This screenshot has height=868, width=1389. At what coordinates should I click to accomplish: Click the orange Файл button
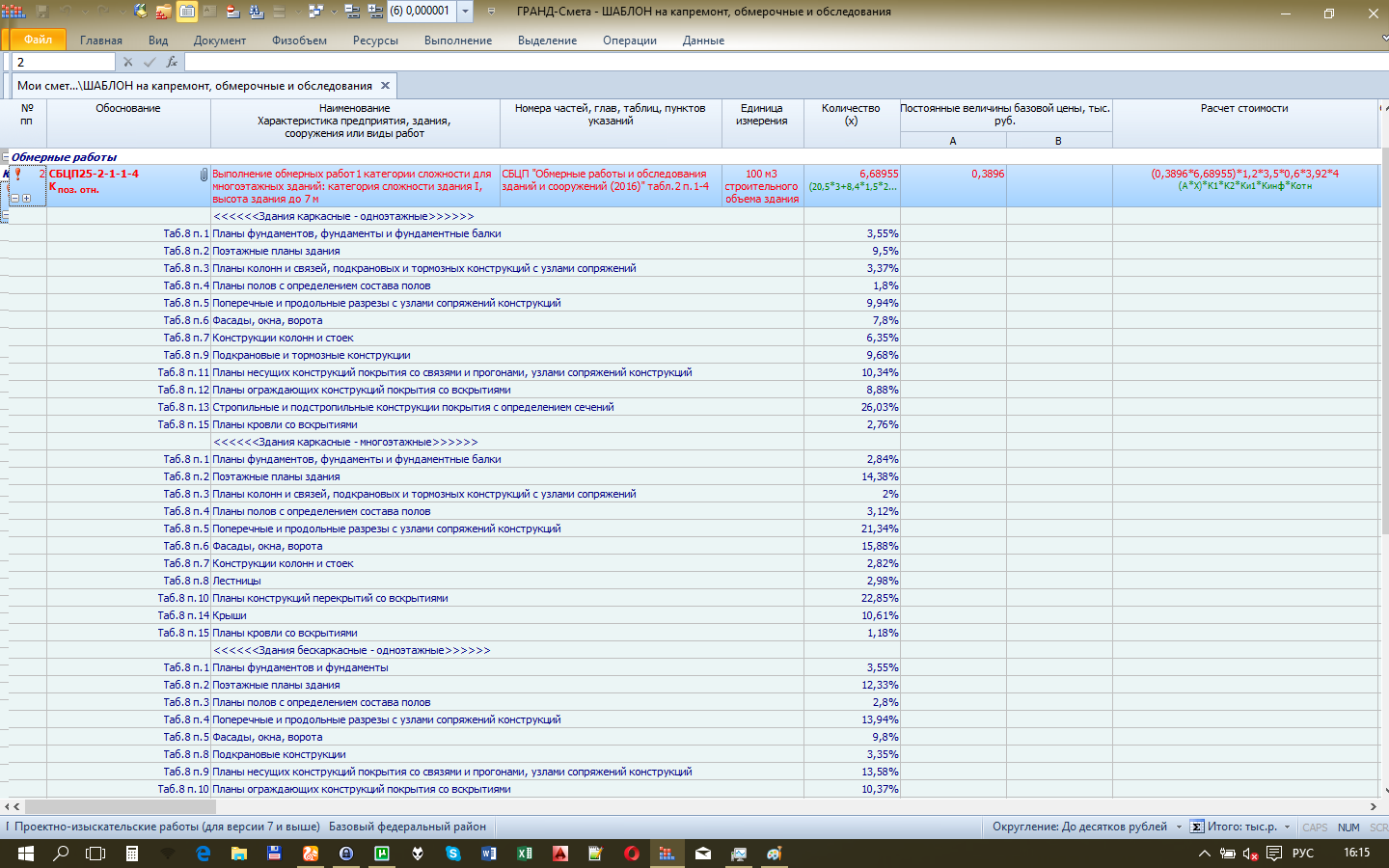pyautogui.click(x=38, y=40)
